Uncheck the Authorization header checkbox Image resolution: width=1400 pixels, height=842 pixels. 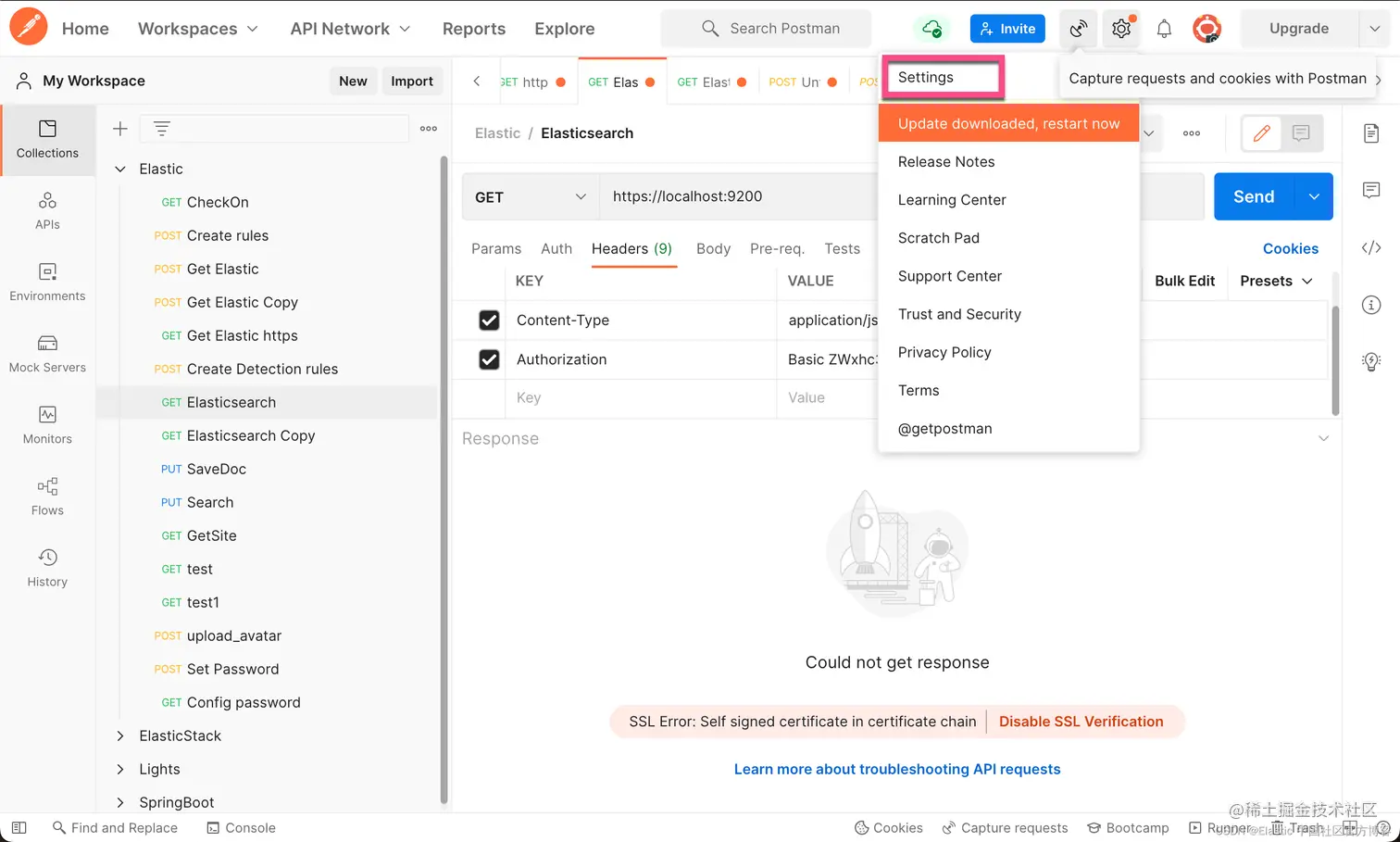point(489,358)
